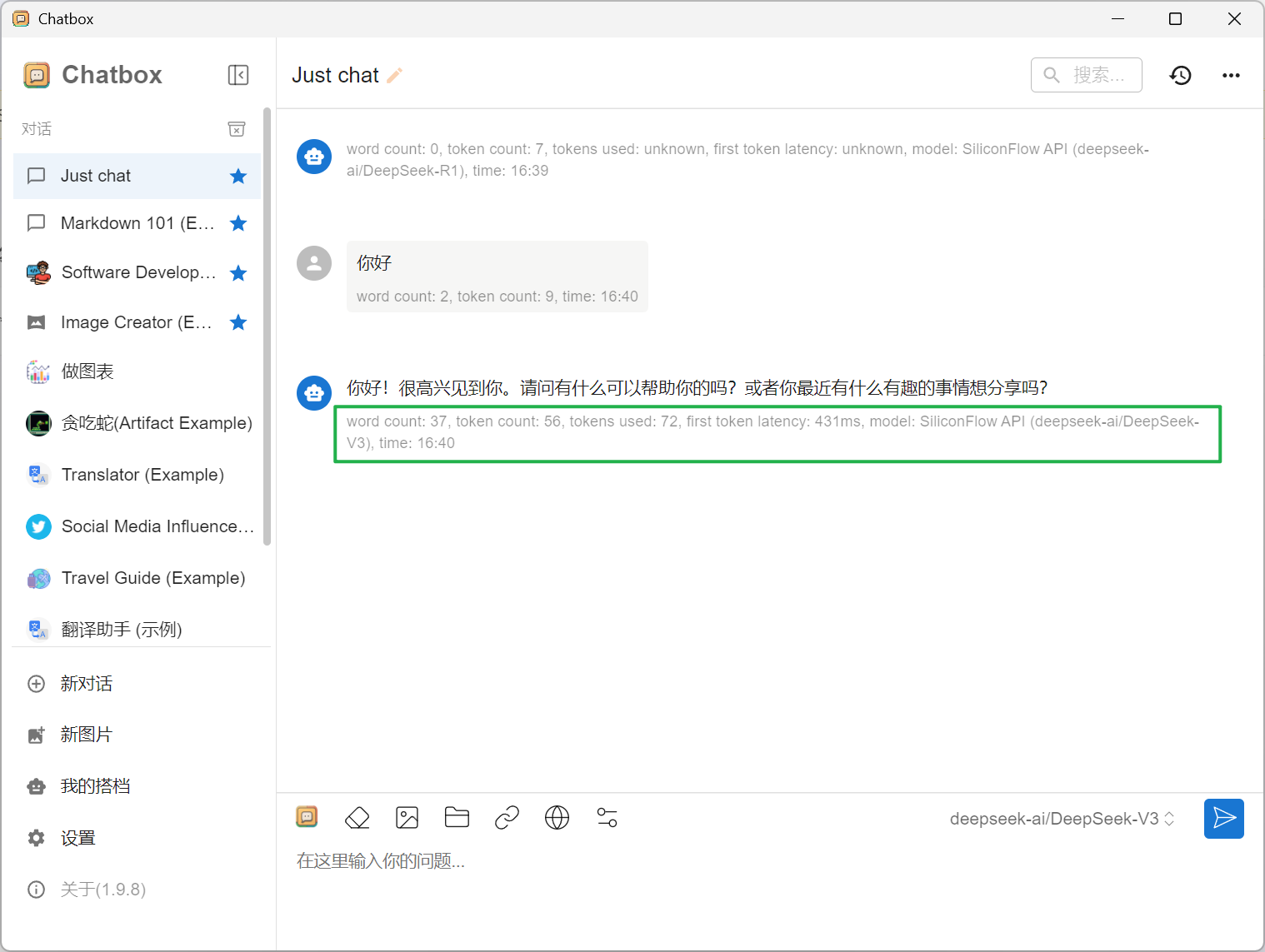Unstar the Just chat conversation
This screenshot has width=1265, height=952.
pyautogui.click(x=238, y=176)
